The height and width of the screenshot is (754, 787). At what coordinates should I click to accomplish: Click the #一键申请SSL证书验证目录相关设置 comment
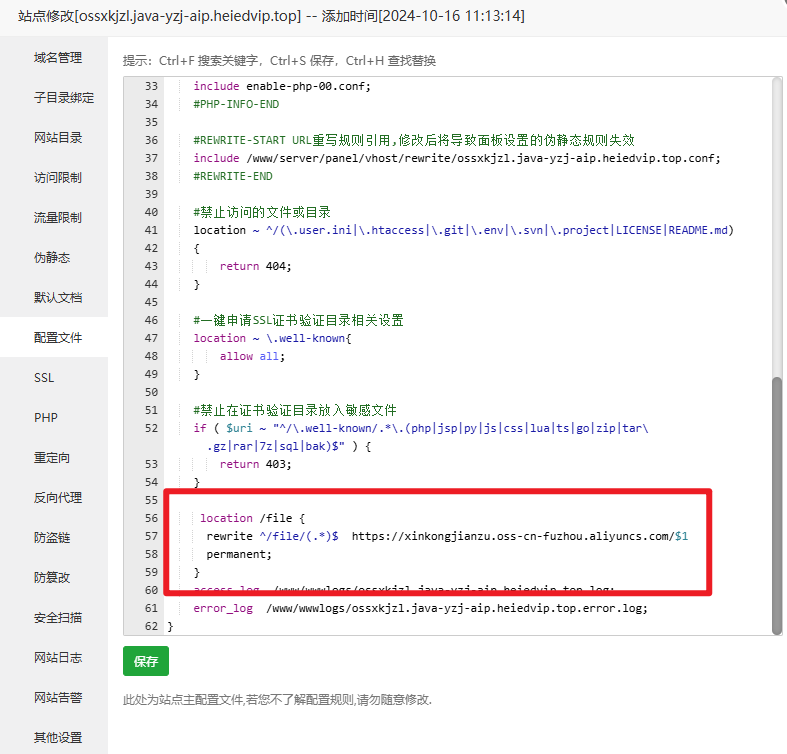coord(299,320)
